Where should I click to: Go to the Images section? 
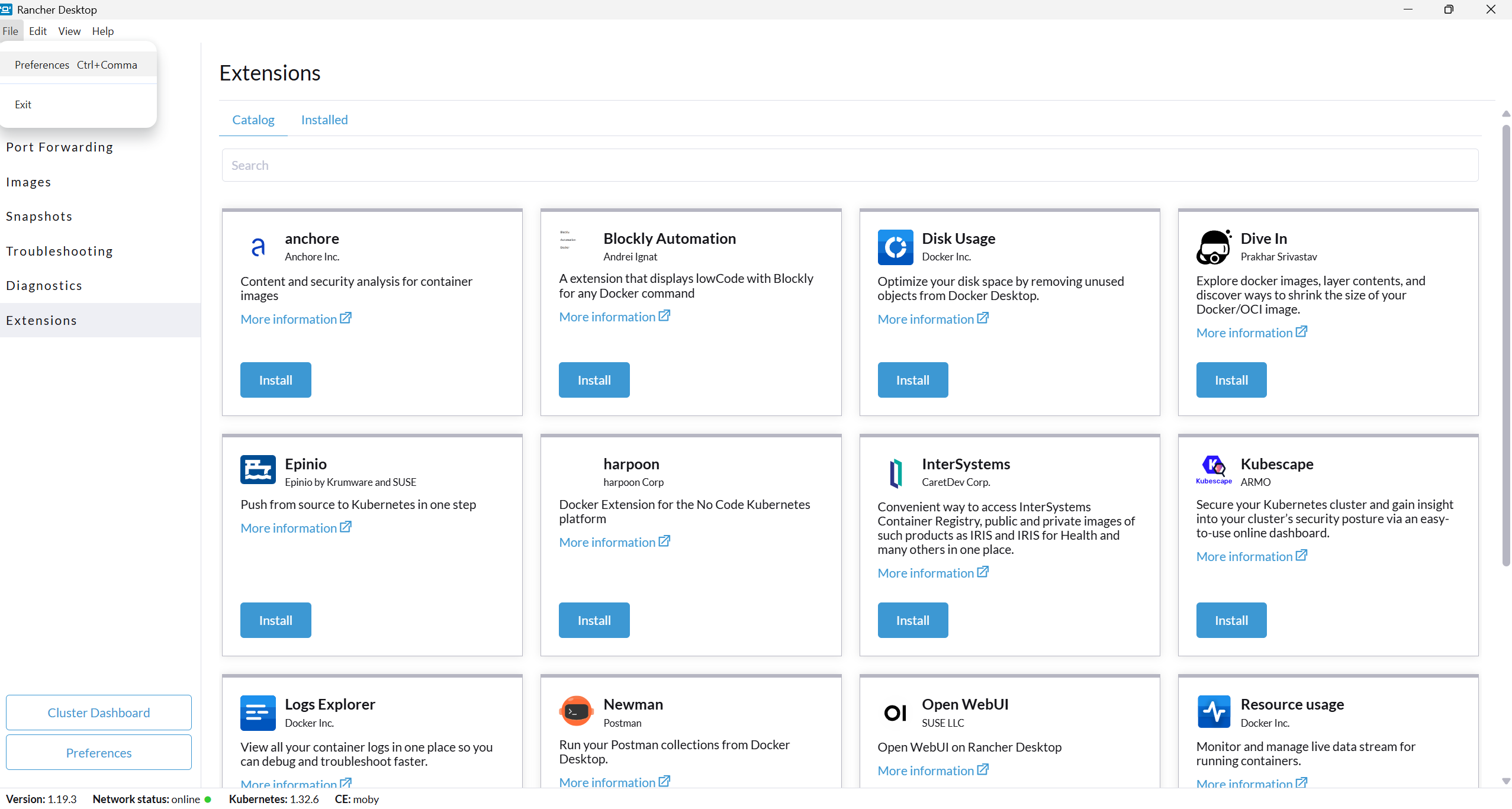pyautogui.click(x=100, y=182)
